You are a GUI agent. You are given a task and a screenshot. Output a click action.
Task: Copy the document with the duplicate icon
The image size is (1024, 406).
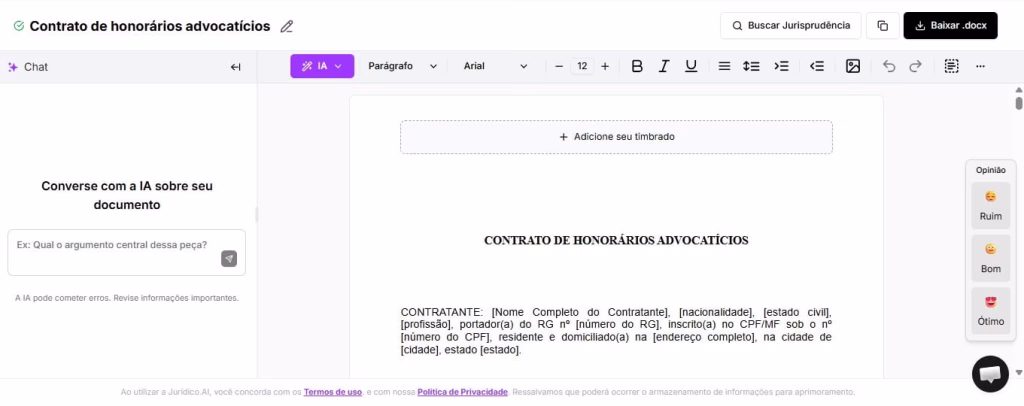click(882, 25)
